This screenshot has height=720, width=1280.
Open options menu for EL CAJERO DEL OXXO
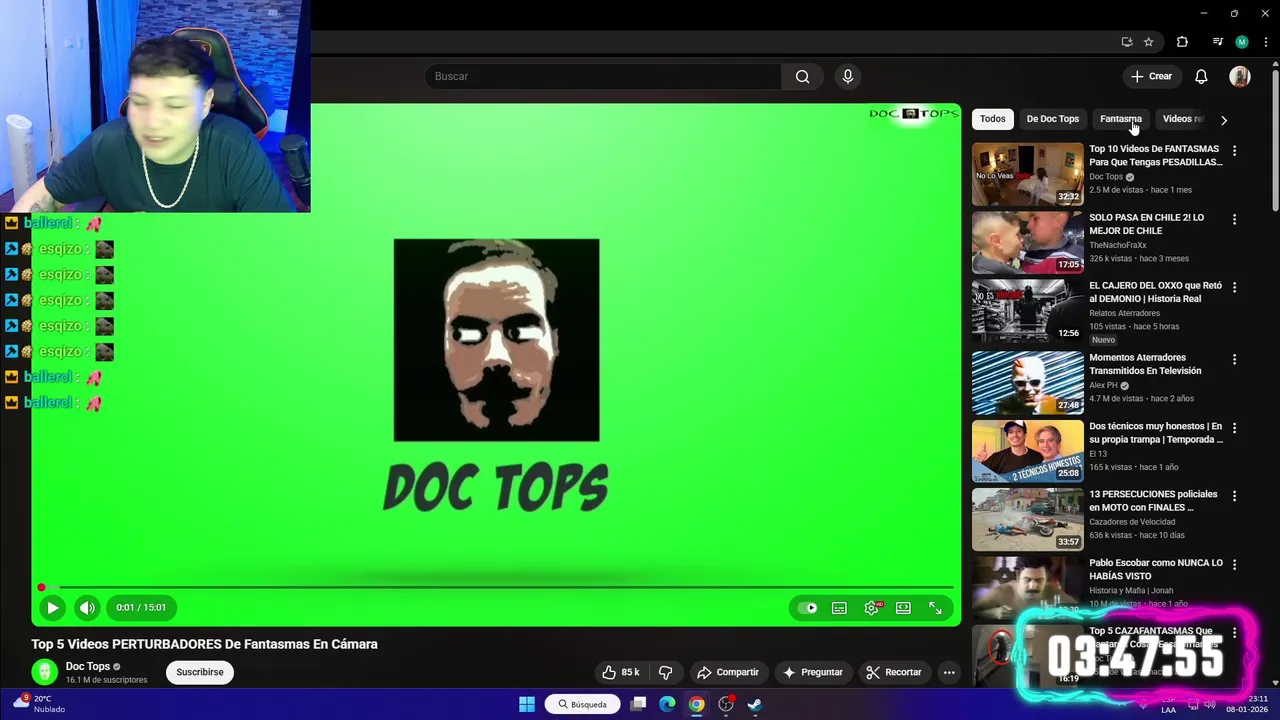pos(1234,287)
